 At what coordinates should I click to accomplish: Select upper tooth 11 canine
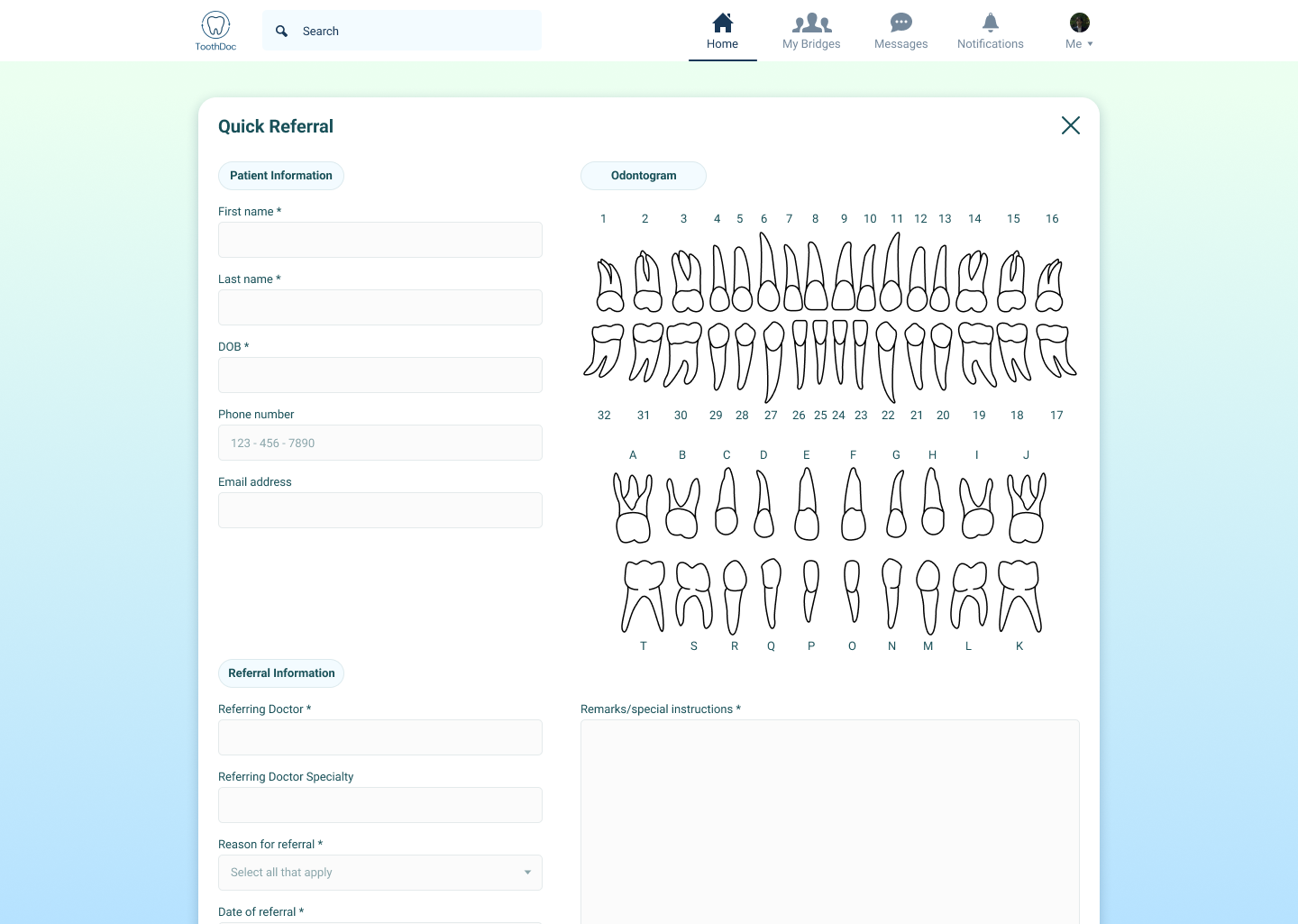click(891, 273)
